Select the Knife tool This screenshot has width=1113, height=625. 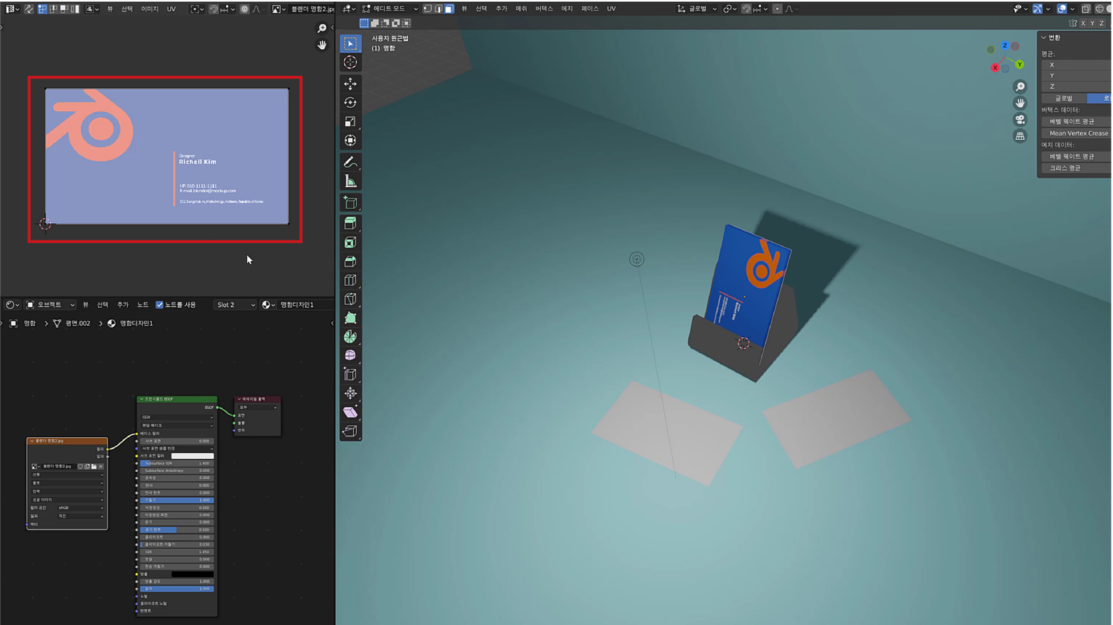[350, 299]
